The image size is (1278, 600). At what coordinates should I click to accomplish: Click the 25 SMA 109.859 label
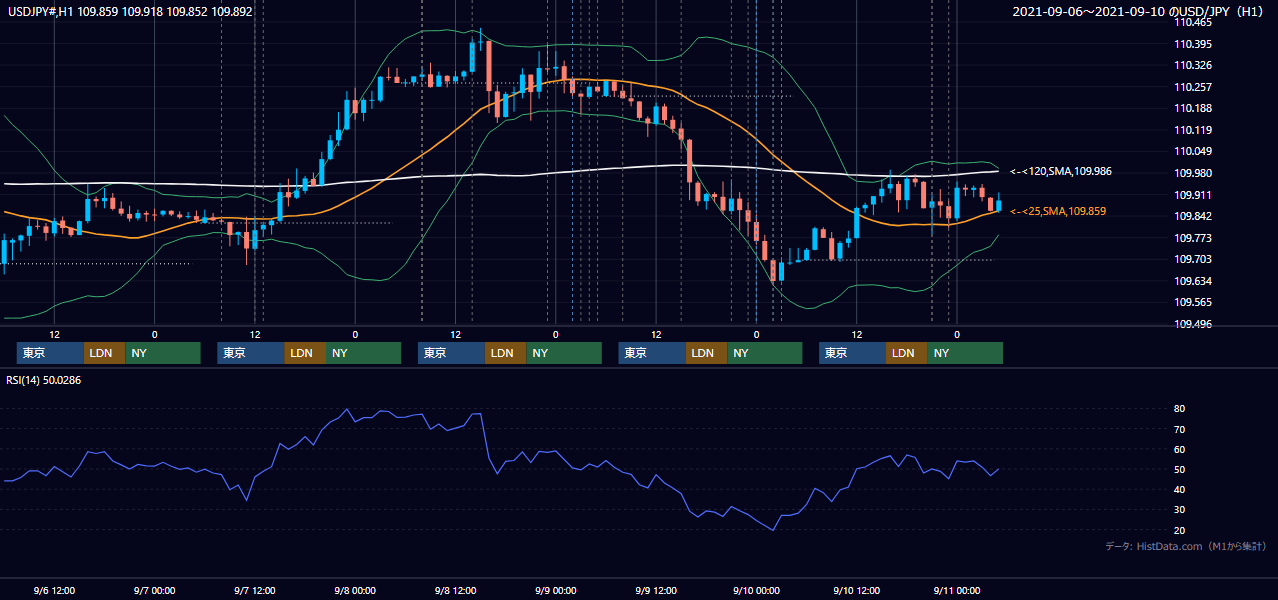click(x=1058, y=211)
